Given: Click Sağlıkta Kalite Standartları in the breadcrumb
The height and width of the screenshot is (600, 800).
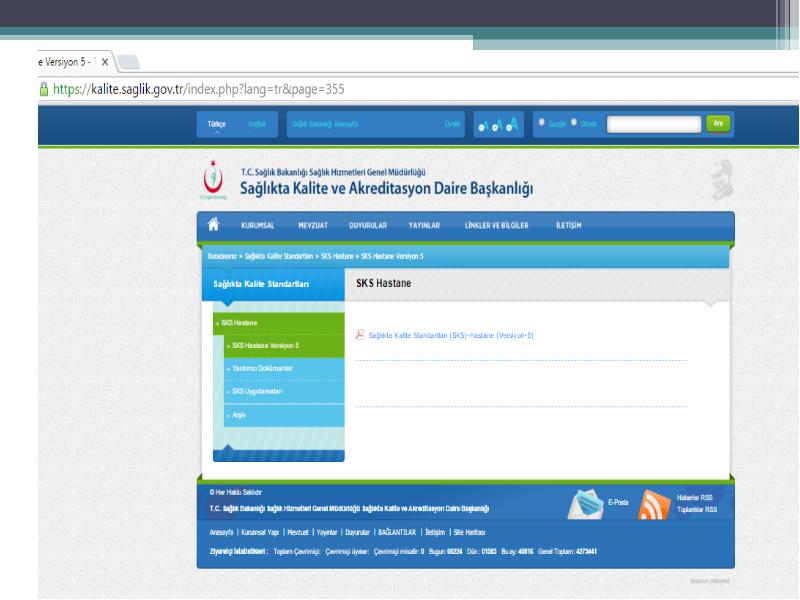Looking at the screenshot, I should [279, 256].
